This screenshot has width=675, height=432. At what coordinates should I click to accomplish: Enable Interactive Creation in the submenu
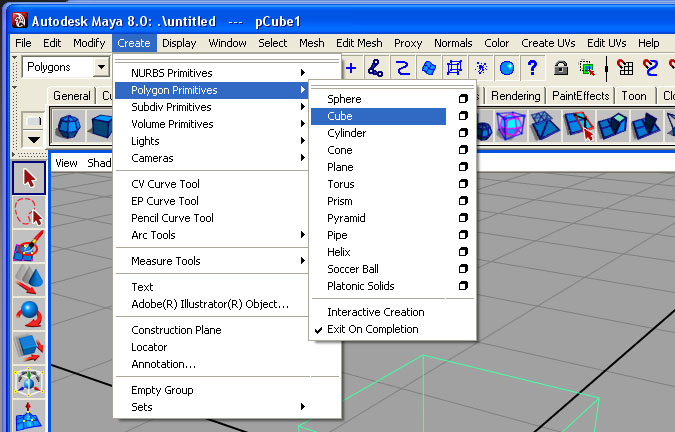click(x=375, y=312)
